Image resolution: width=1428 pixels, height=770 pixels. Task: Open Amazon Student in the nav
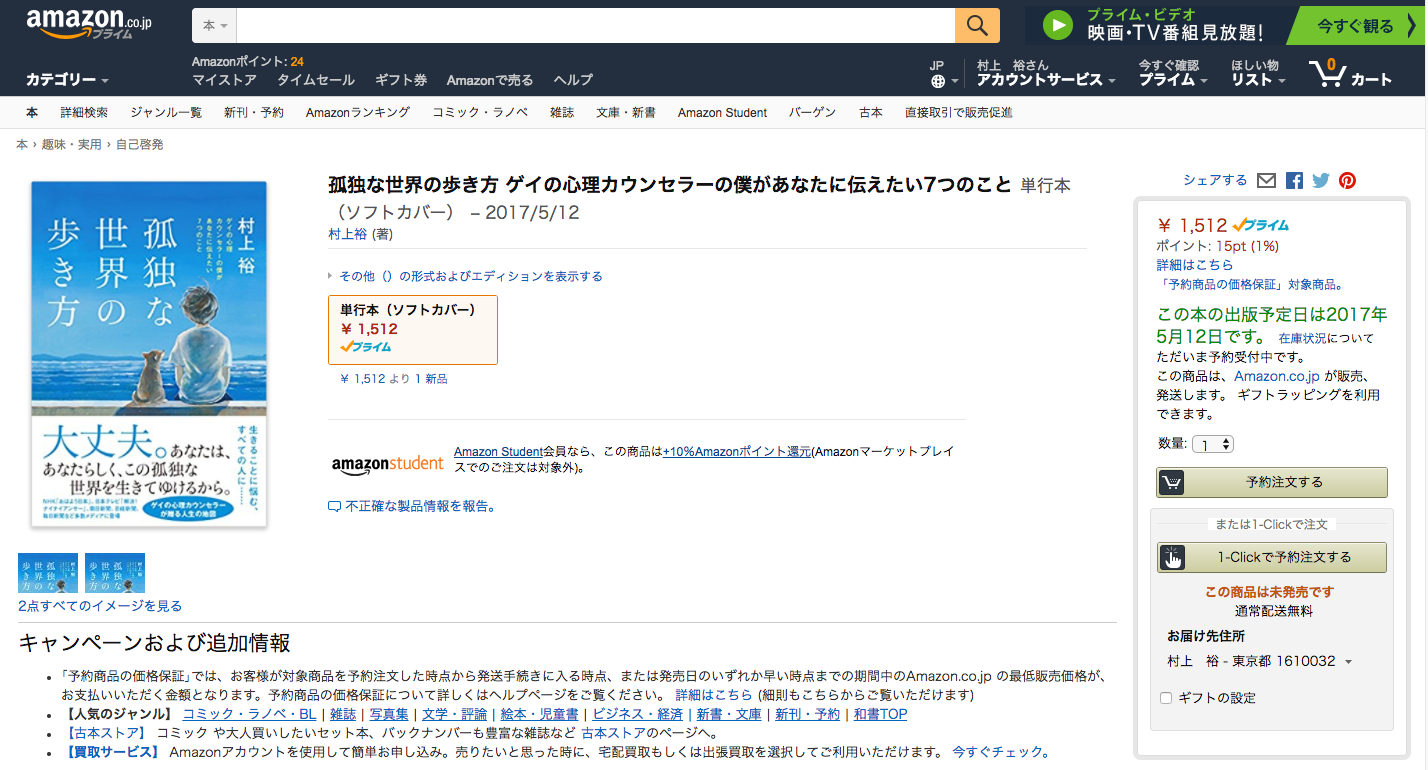click(722, 113)
